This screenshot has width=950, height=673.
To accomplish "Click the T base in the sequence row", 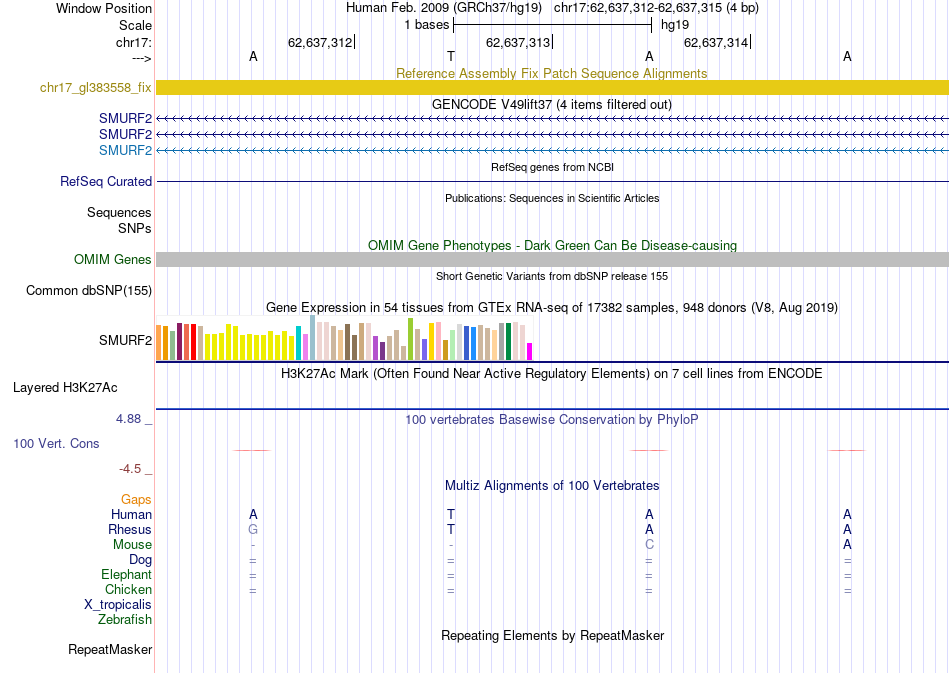I will pos(451,56).
